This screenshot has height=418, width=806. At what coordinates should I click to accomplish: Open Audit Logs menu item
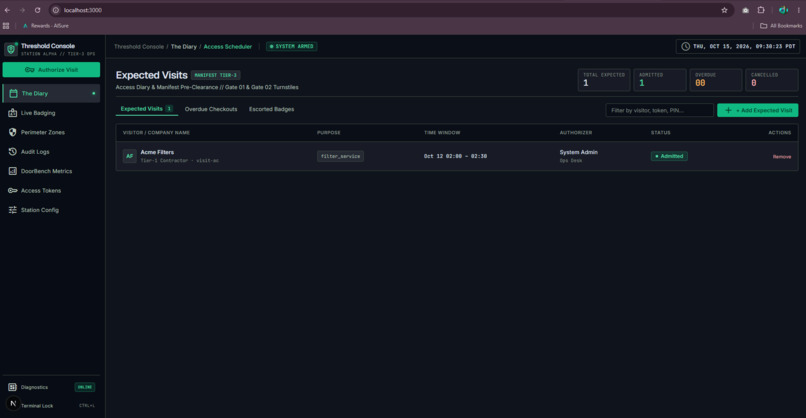(x=51, y=152)
